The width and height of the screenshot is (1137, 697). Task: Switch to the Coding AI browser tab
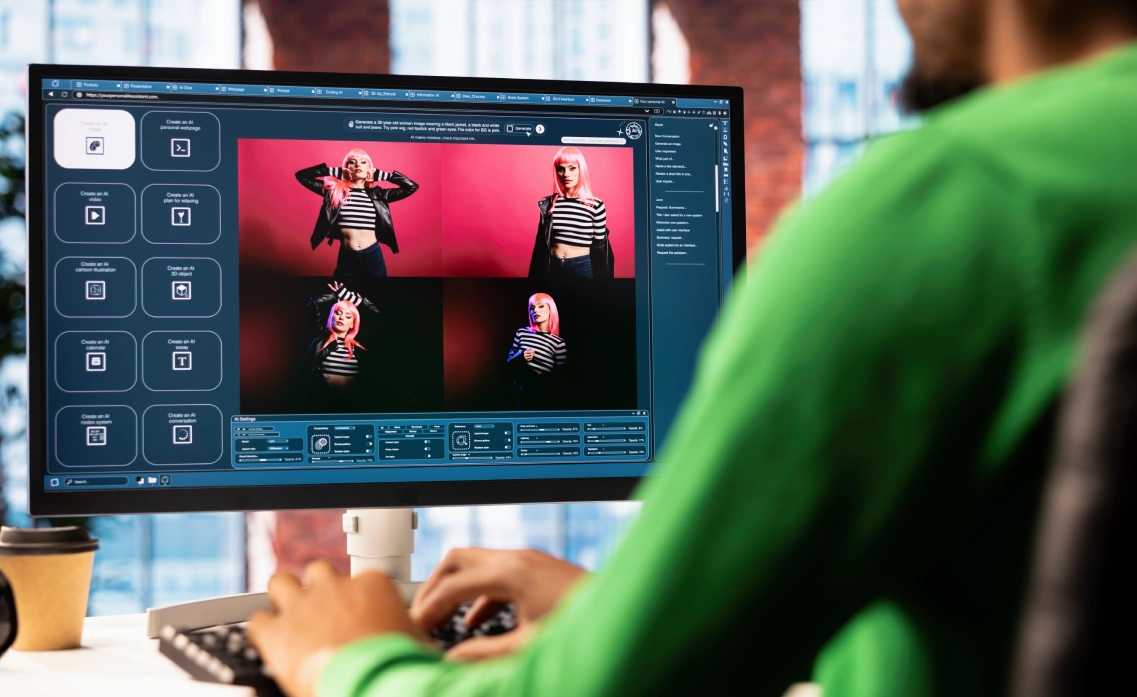click(339, 92)
